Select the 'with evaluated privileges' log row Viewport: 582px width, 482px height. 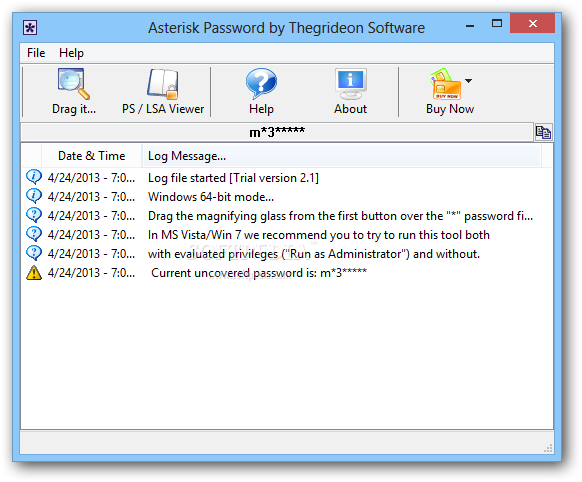[287, 253]
